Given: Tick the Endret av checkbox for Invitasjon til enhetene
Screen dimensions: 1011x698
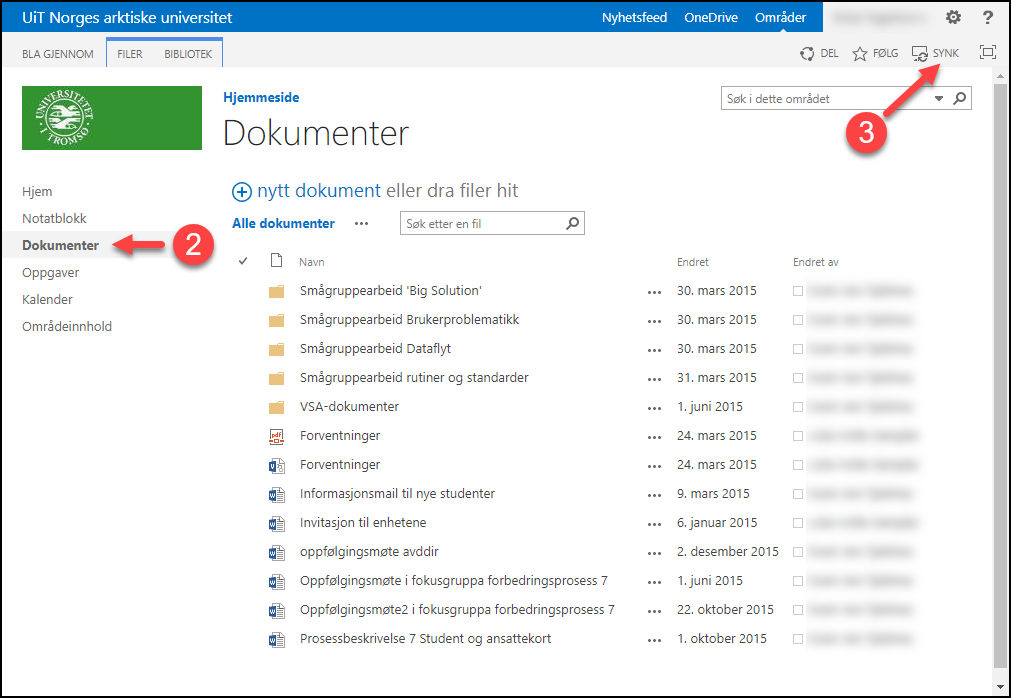Looking at the screenshot, I should 797,523.
